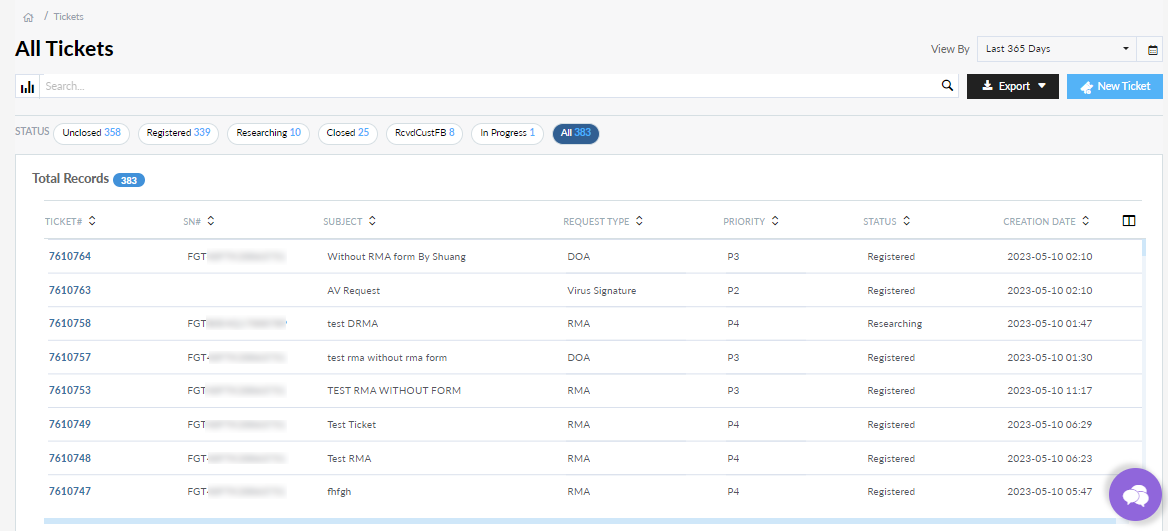This screenshot has width=1168, height=531.
Task: Filter by Registered 339 status
Action: (178, 133)
